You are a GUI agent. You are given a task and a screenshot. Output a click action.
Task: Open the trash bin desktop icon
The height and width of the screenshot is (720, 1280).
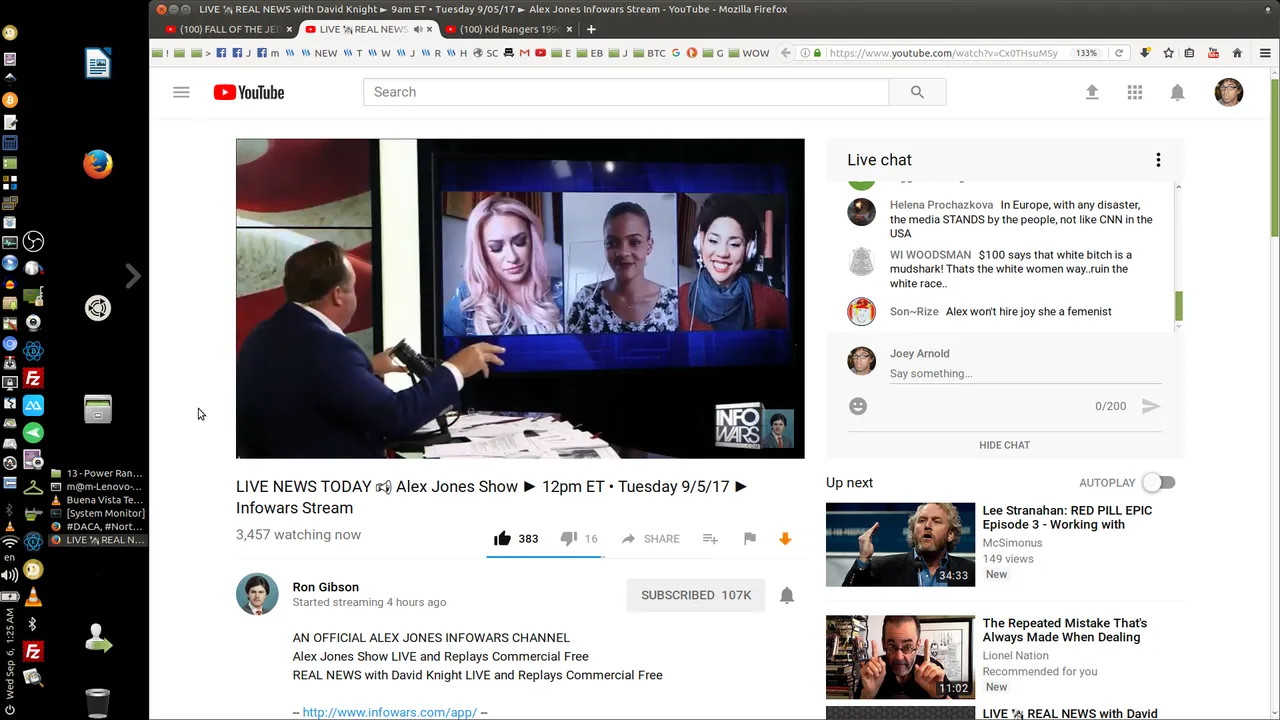(97, 703)
